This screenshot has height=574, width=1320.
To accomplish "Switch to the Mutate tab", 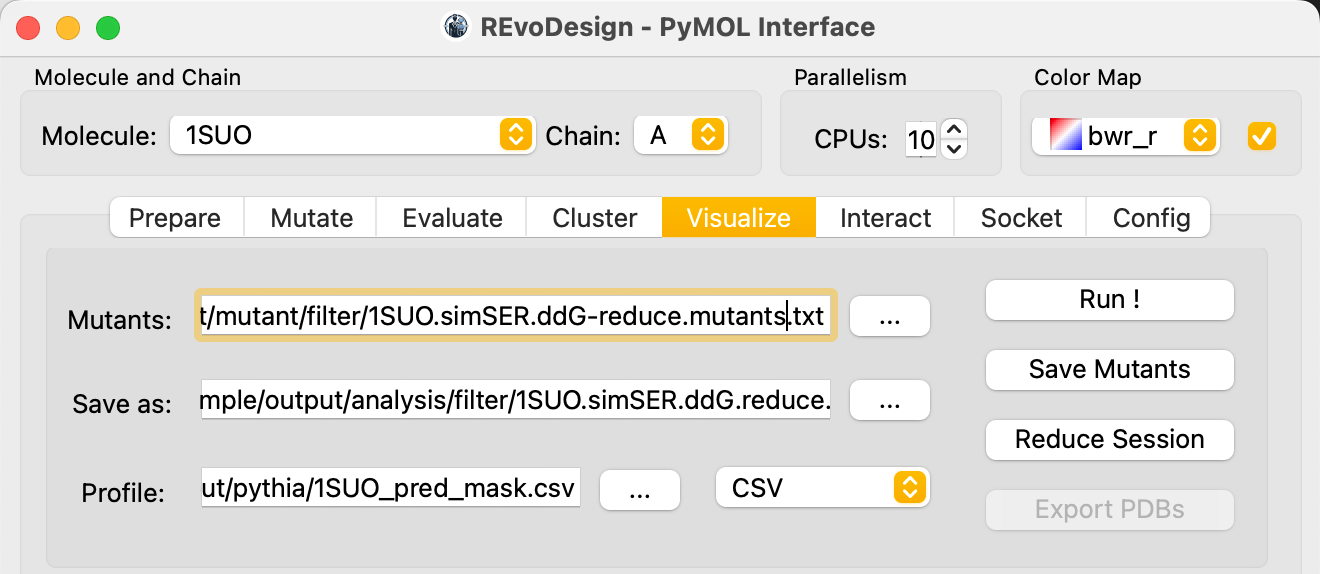I will [311, 218].
